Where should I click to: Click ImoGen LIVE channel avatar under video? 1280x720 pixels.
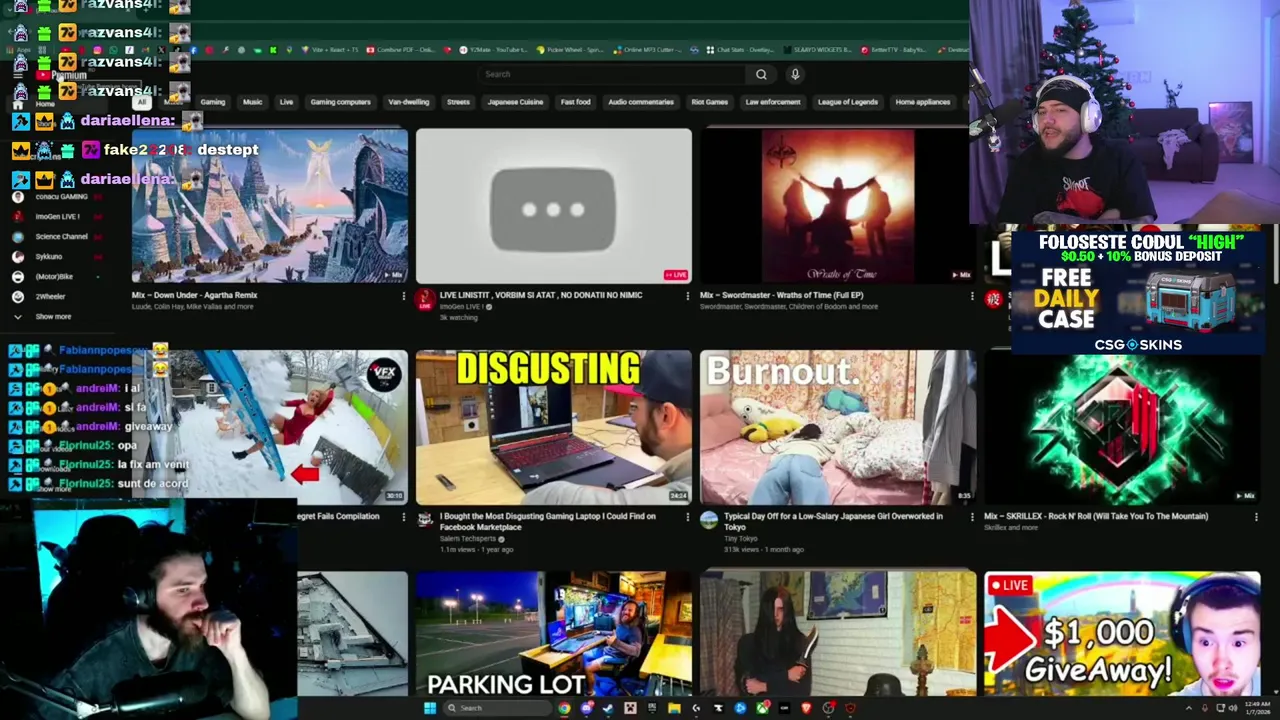tap(425, 299)
